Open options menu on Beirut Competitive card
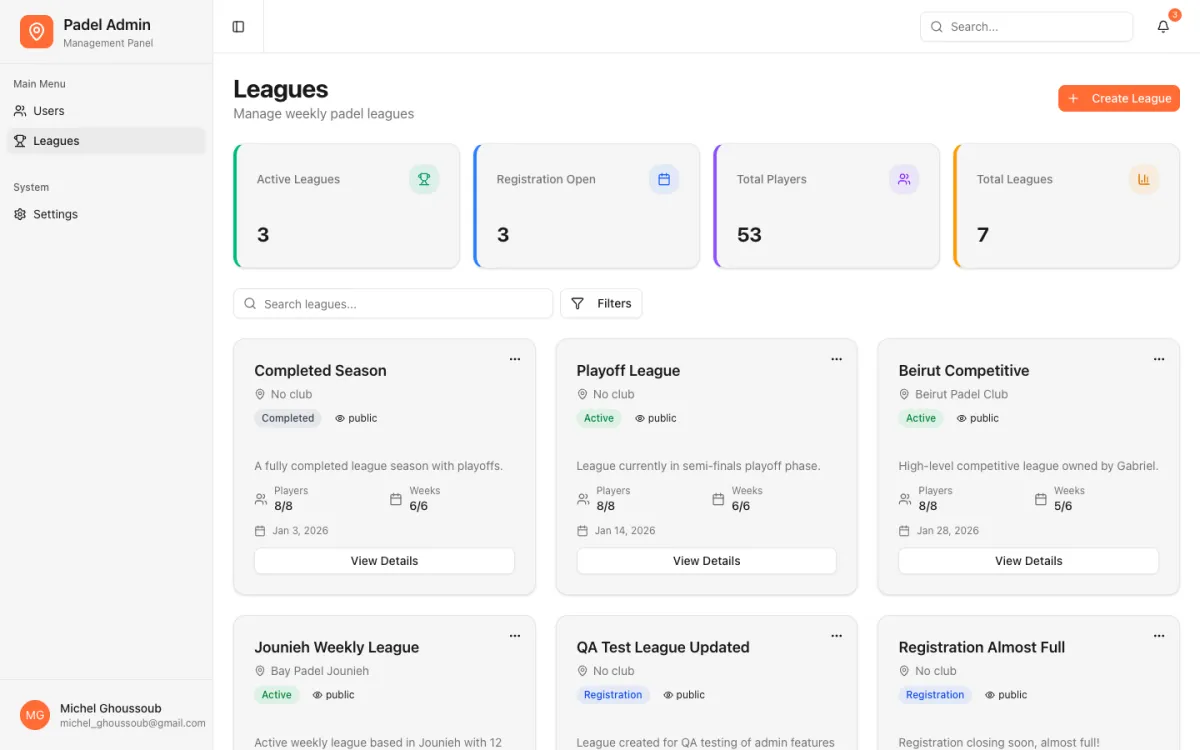1200x750 pixels. click(1159, 359)
